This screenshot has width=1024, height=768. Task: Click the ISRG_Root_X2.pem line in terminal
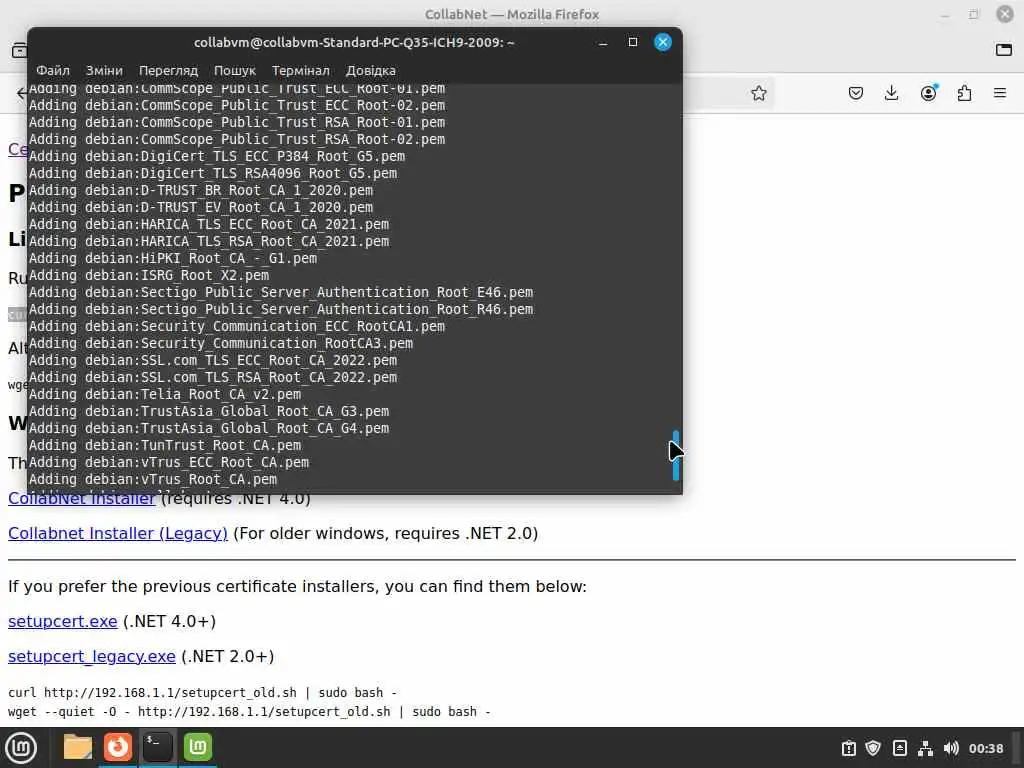pos(149,276)
